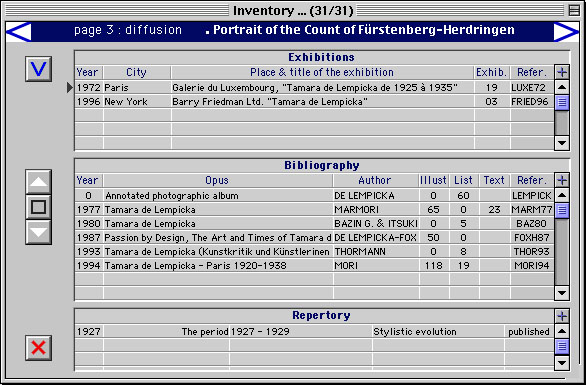Click the 1927 repertory year cell

[89, 332]
